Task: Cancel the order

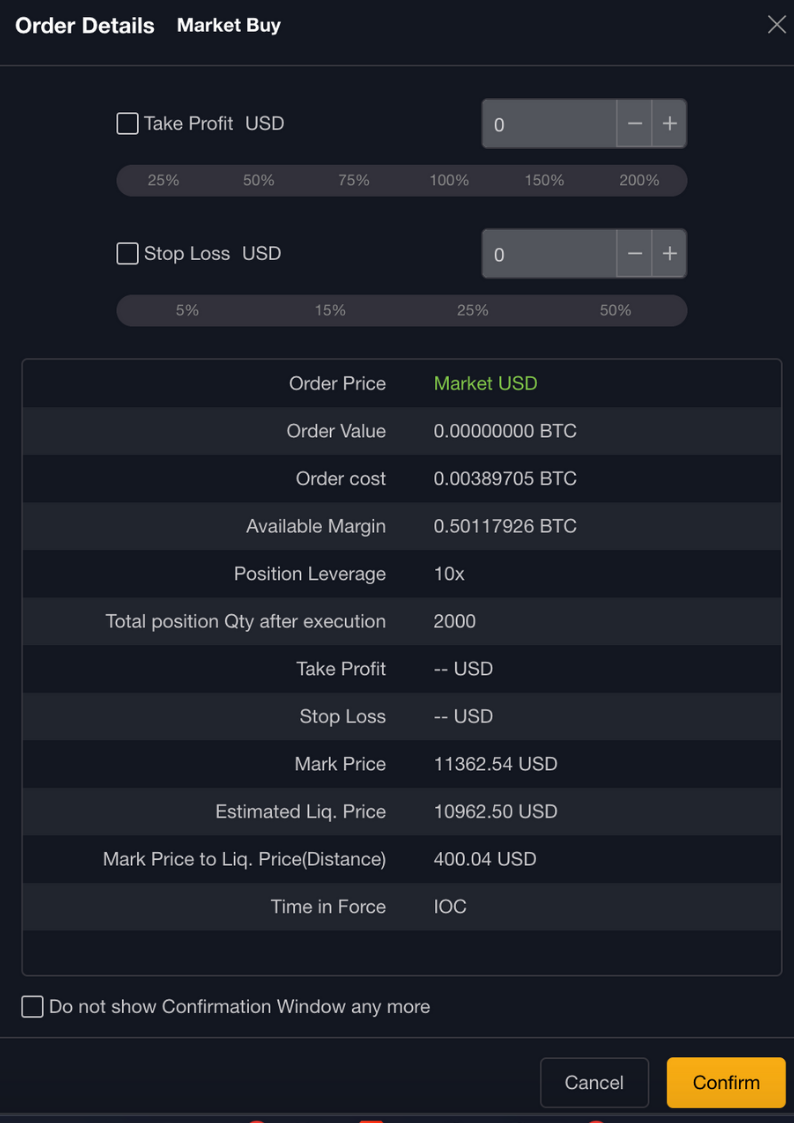Action: pos(594,1083)
